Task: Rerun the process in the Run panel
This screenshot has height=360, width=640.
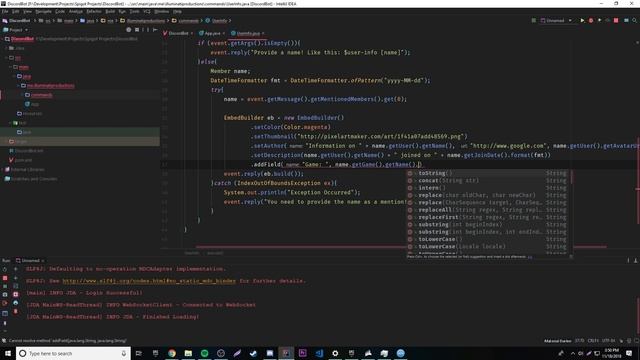Action: [5, 269]
